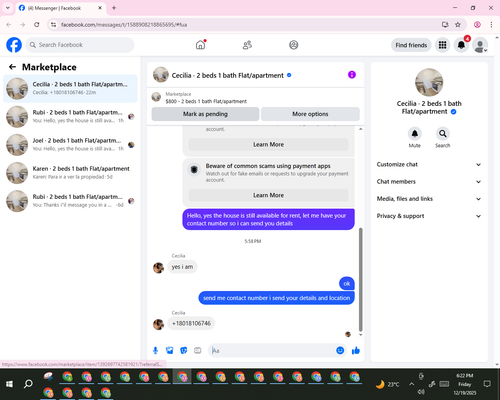The width and height of the screenshot is (500, 400).
Task: Expand the Customize chat section
Action: click(429, 164)
